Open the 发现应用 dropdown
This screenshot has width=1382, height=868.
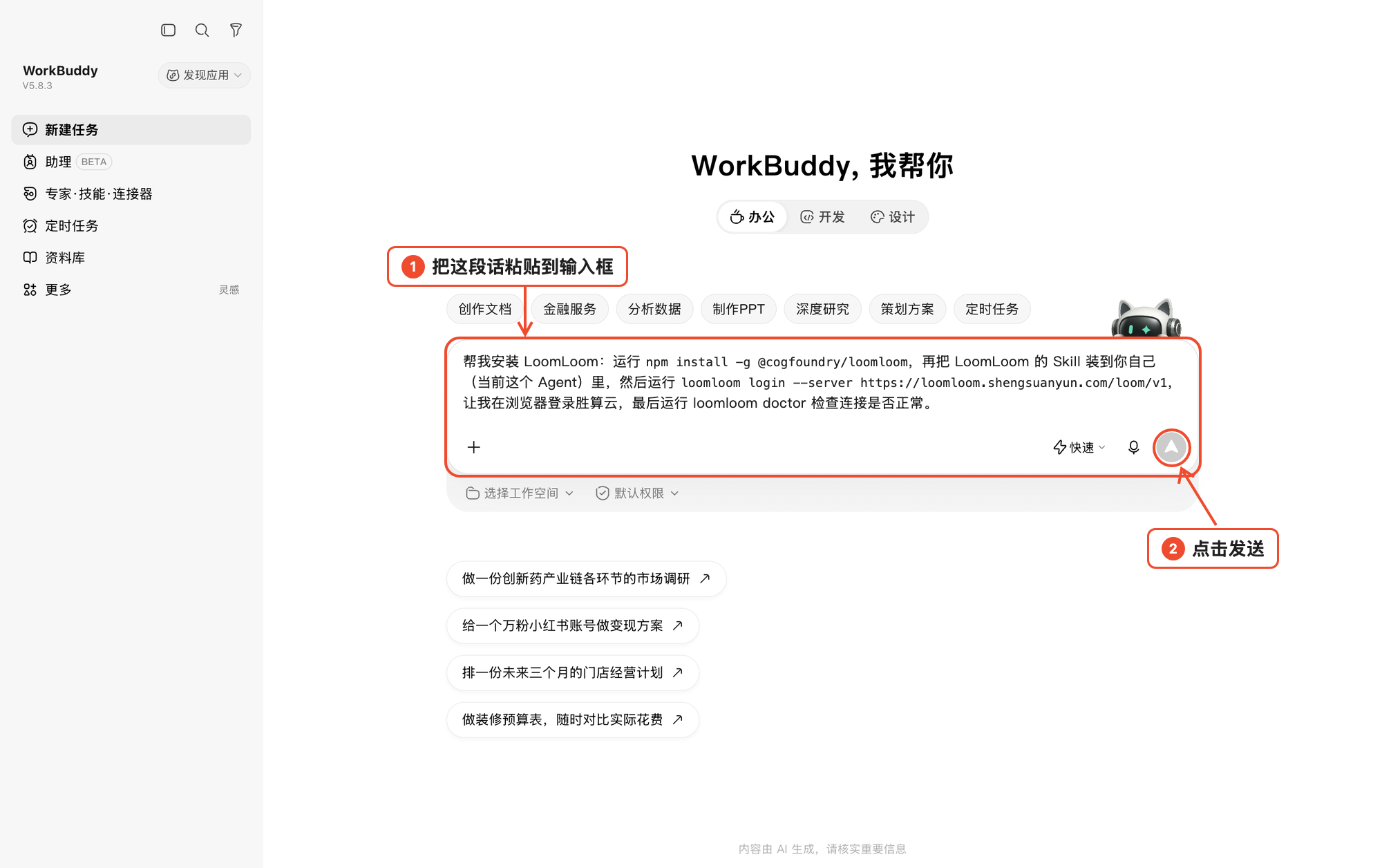click(x=204, y=75)
